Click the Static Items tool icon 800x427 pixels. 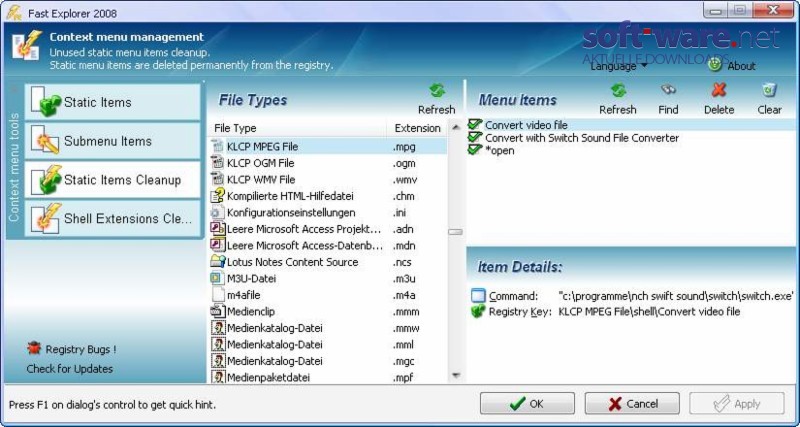point(45,102)
